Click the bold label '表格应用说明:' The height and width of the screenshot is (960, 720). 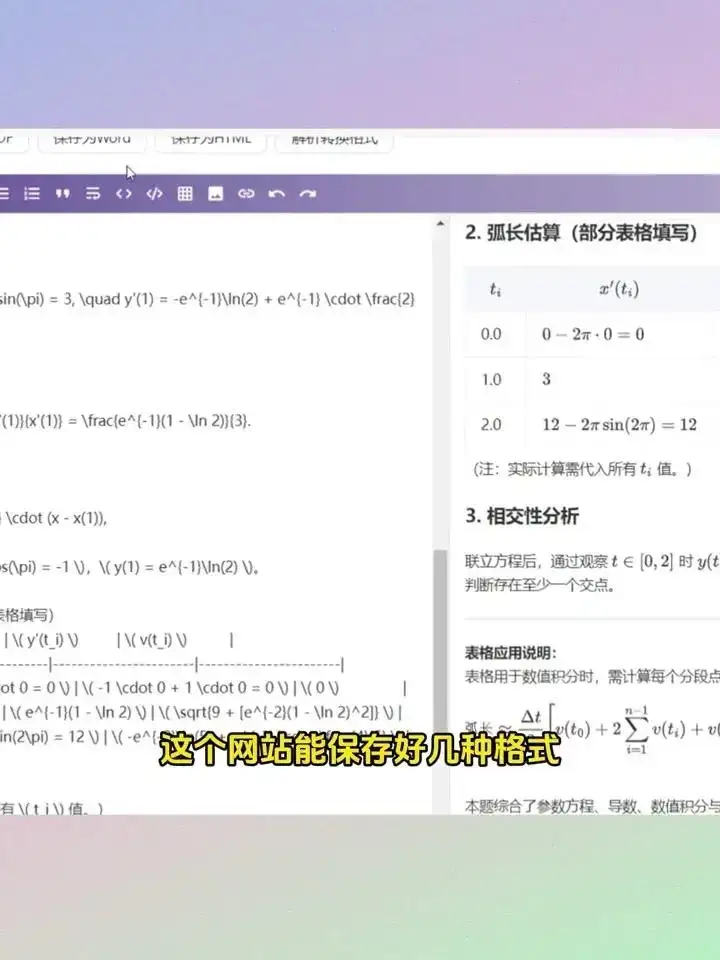point(510,653)
